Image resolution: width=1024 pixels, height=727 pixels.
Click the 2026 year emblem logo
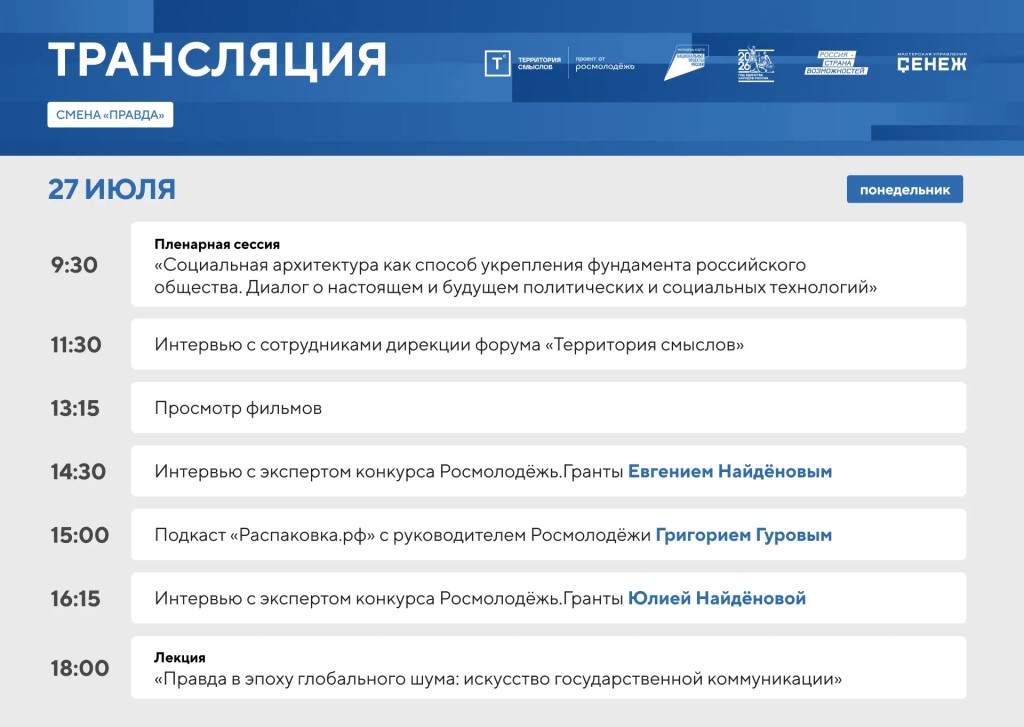tap(756, 64)
